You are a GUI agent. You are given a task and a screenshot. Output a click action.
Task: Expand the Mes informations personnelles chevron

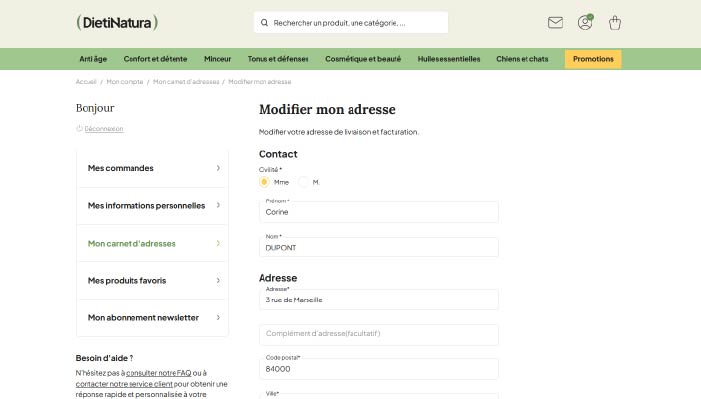point(218,205)
